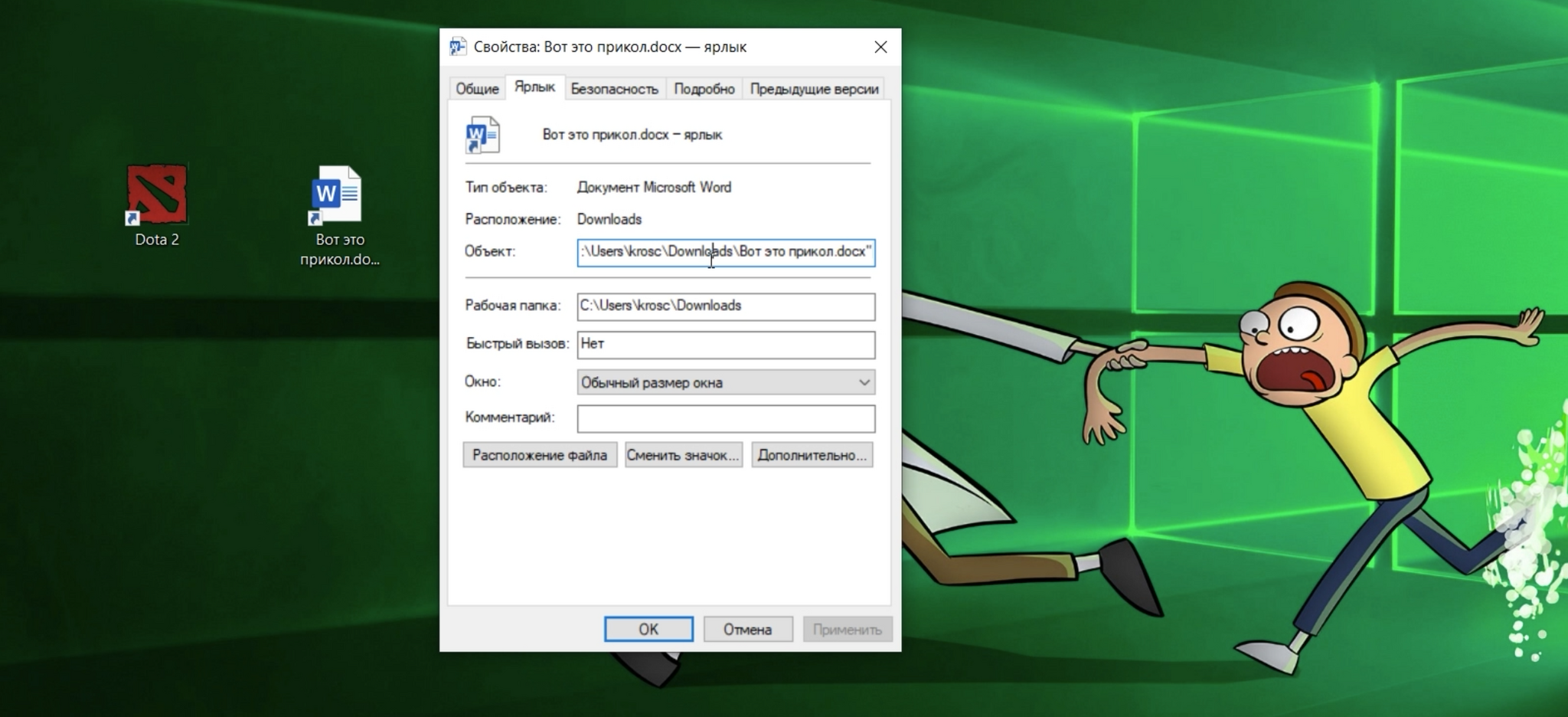Click the Рабочая папка: label
This screenshot has width=1568, height=717.
(x=512, y=306)
